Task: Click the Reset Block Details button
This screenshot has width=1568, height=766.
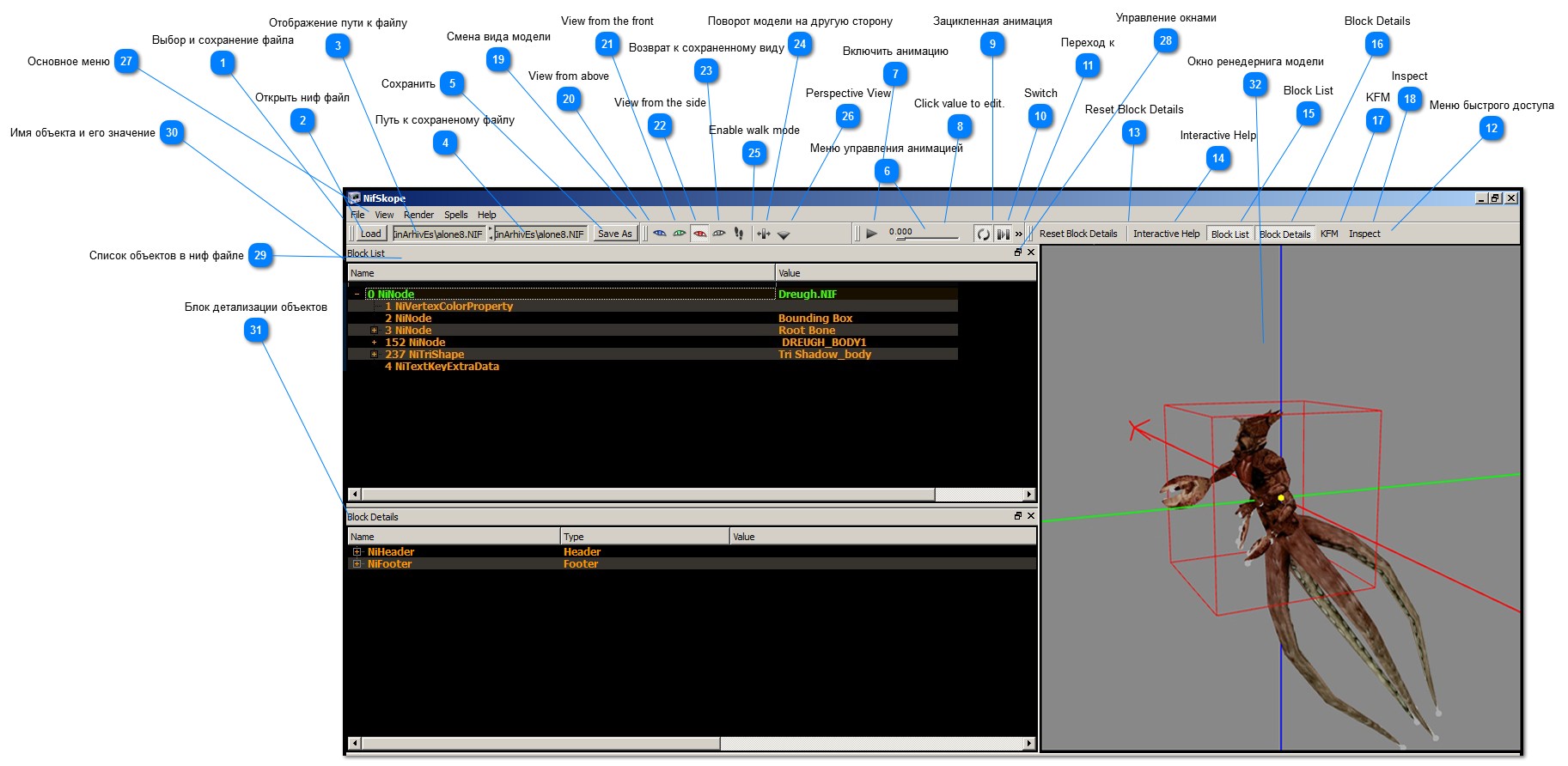Action: (x=1077, y=234)
